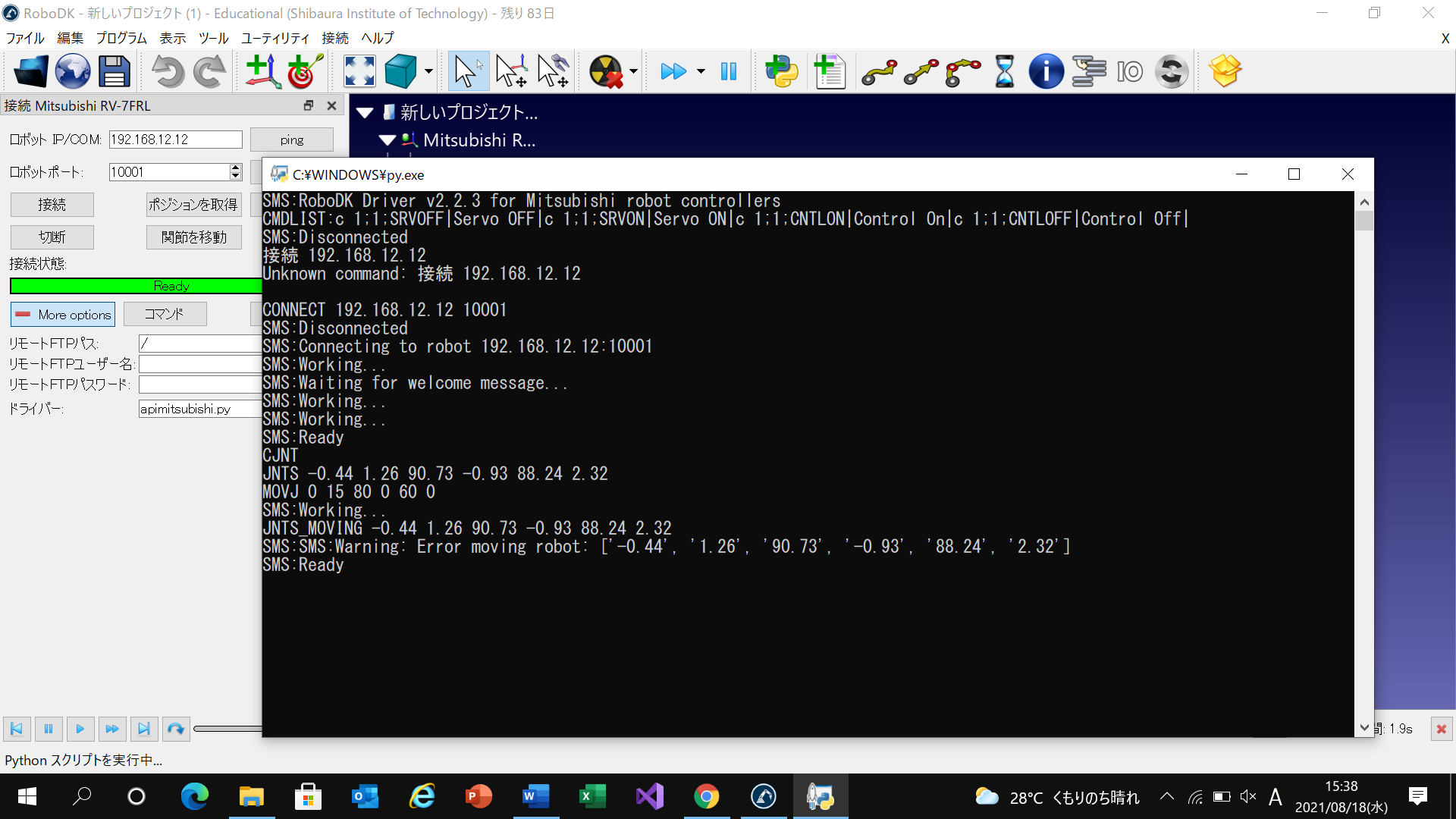Toggle loop playback in simulation bar
Screen dimensions: 1456x819
coord(175,730)
